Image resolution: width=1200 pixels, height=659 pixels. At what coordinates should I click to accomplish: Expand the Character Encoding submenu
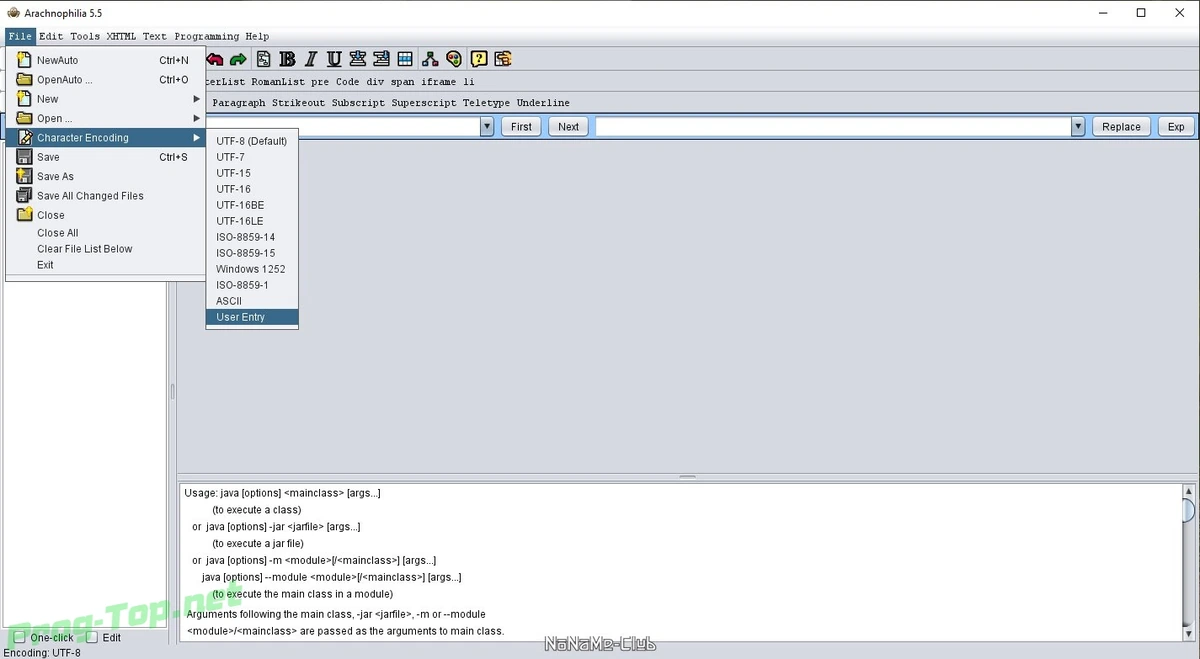105,138
